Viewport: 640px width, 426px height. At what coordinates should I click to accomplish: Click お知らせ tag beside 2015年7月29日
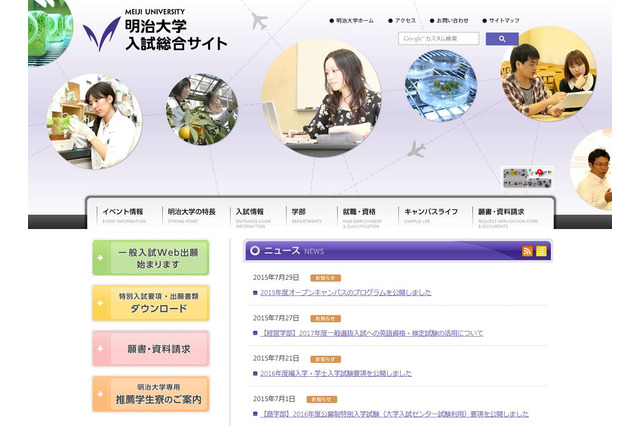click(325, 278)
